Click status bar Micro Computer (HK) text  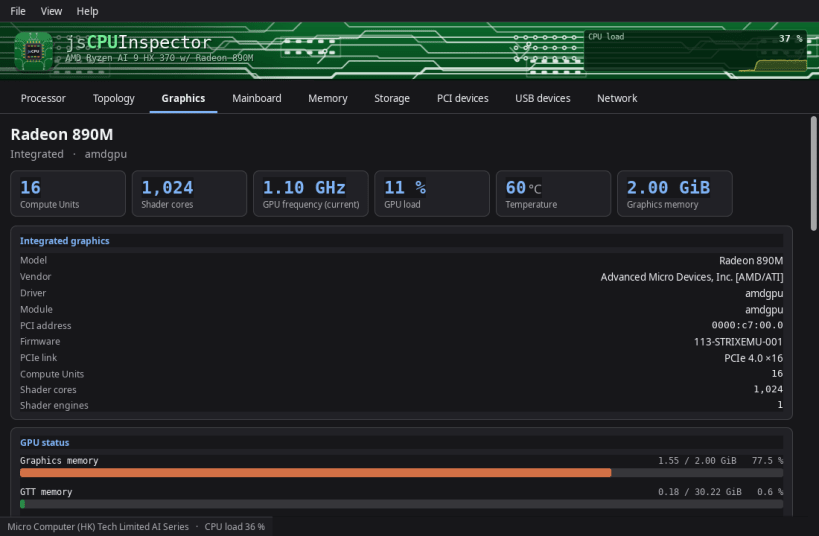[x=98, y=527]
